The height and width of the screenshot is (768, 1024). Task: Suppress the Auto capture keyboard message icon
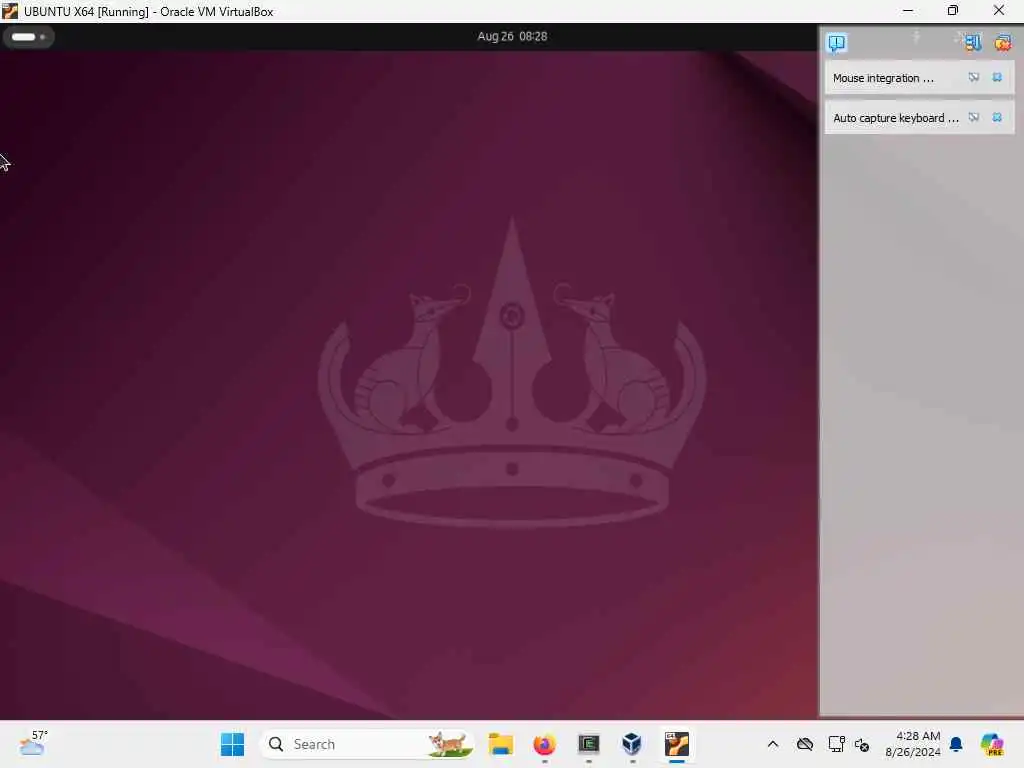pyautogui.click(x=974, y=118)
